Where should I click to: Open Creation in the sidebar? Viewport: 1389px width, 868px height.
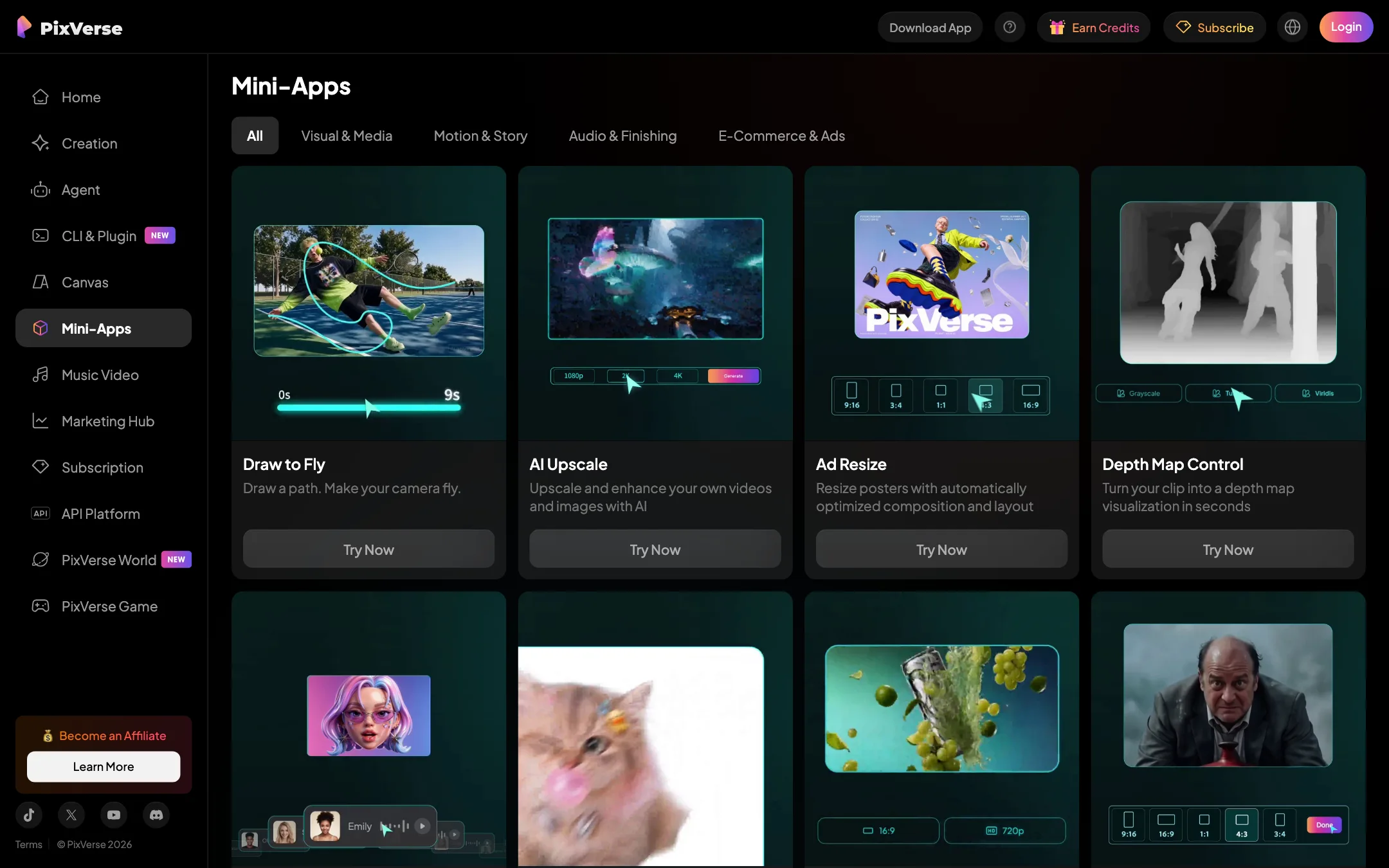[x=103, y=143]
